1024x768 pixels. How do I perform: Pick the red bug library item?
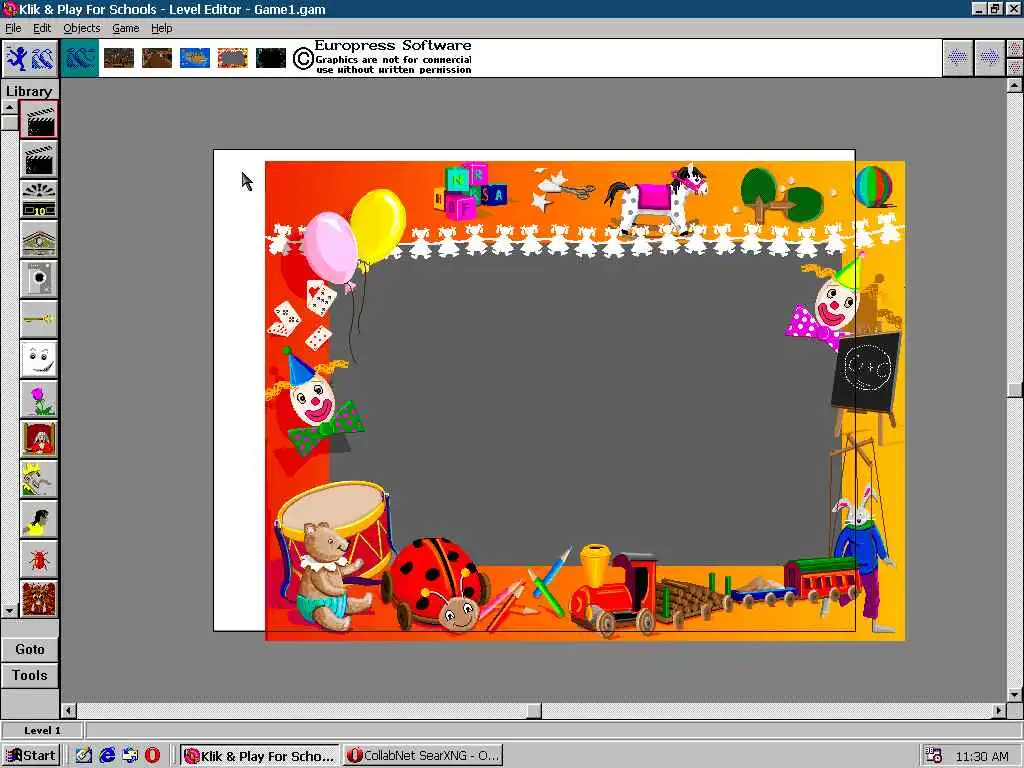point(39,559)
